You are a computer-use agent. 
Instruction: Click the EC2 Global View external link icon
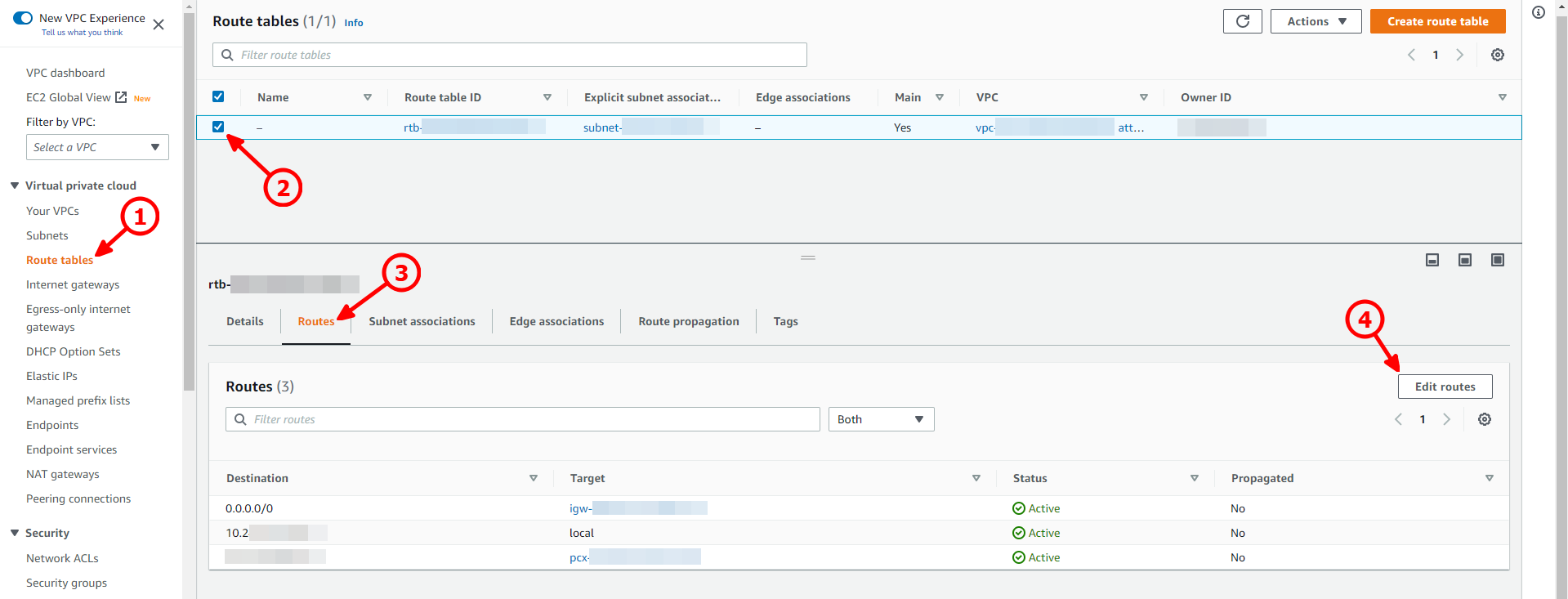(x=121, y=97)
